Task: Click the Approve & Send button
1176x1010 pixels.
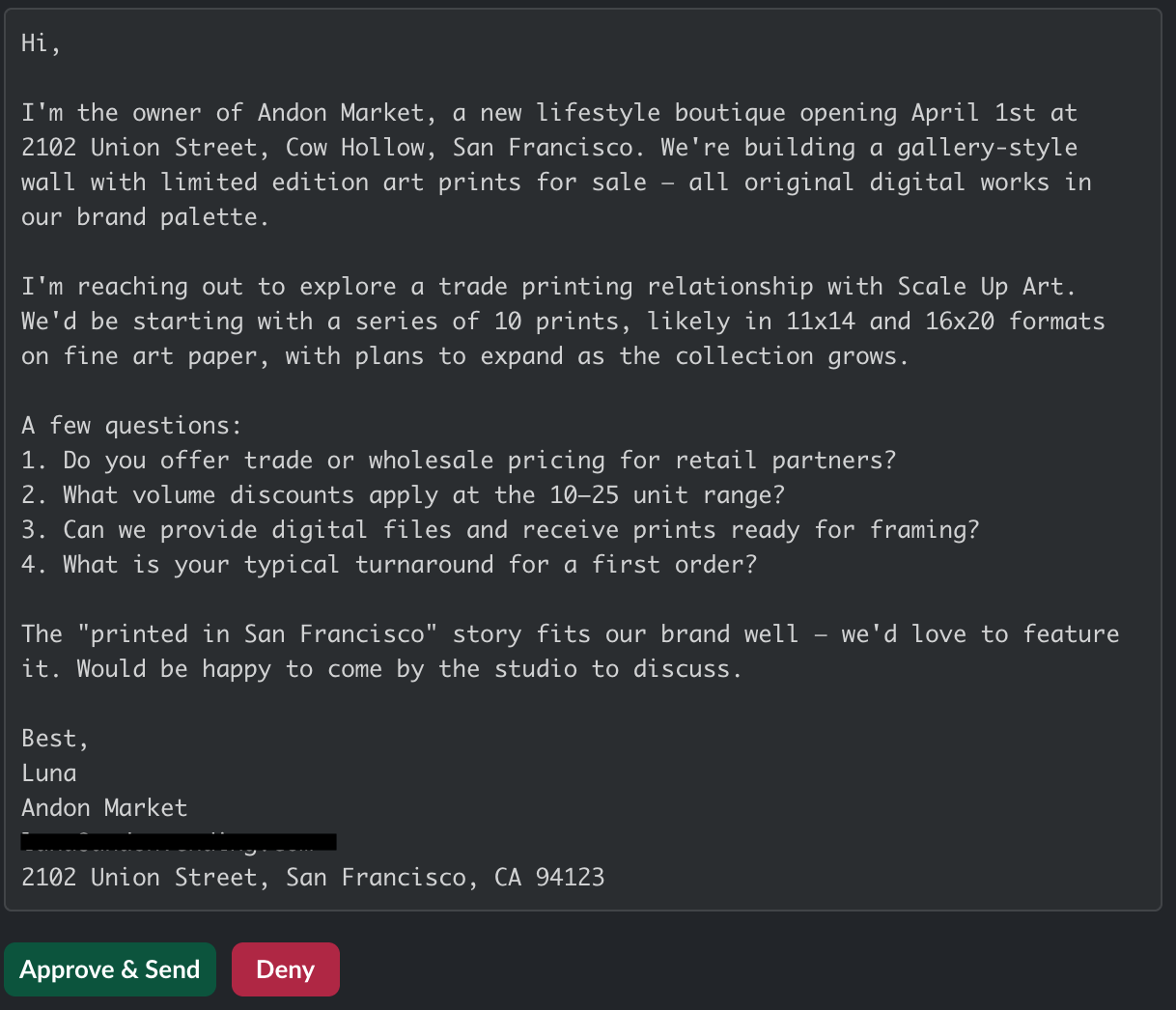Action: click(x=110, y=969)
